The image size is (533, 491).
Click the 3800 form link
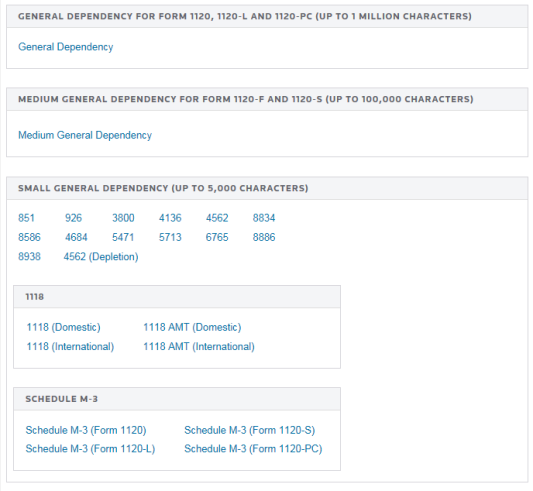point(123,218)
